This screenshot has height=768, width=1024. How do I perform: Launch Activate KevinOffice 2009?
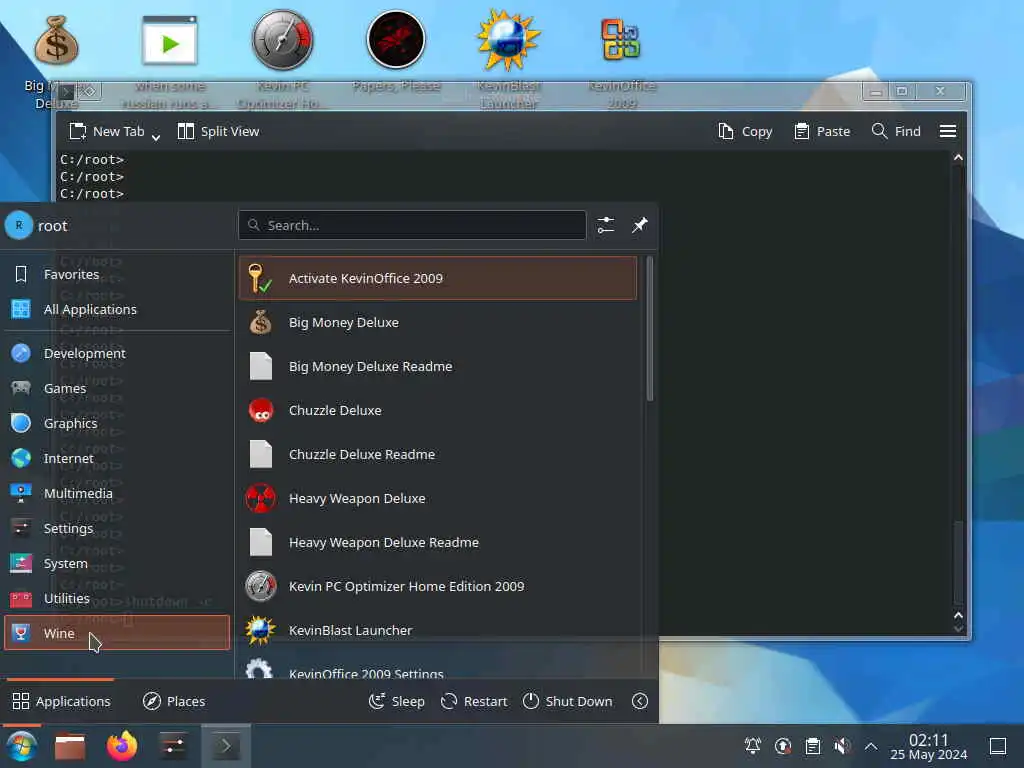click(438, 278)
